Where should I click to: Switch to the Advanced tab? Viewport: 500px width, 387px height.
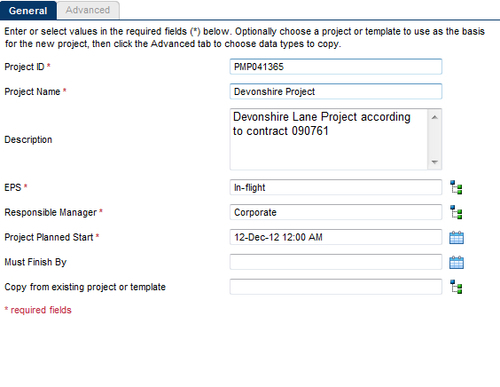click(x=88, y=10)
